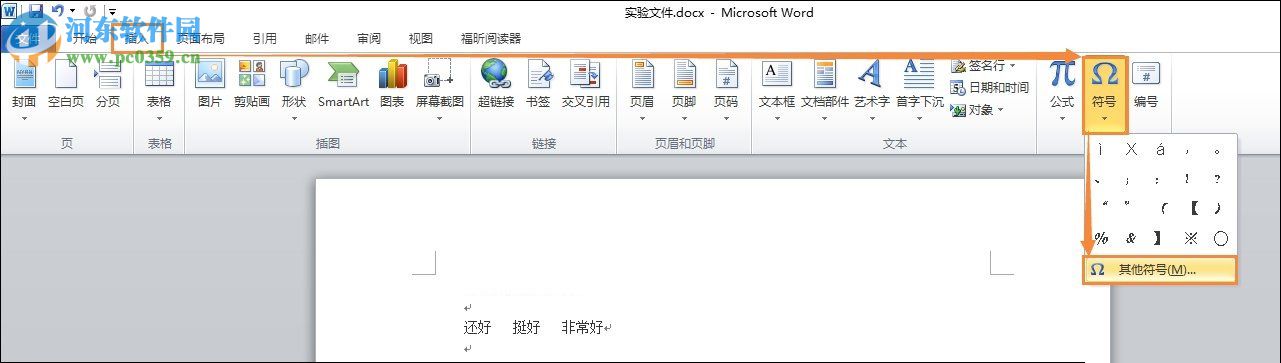Viewport: 1281px width, 363px height.
Task: Click the word 非常好 in the document
Action: click(583, 327)
